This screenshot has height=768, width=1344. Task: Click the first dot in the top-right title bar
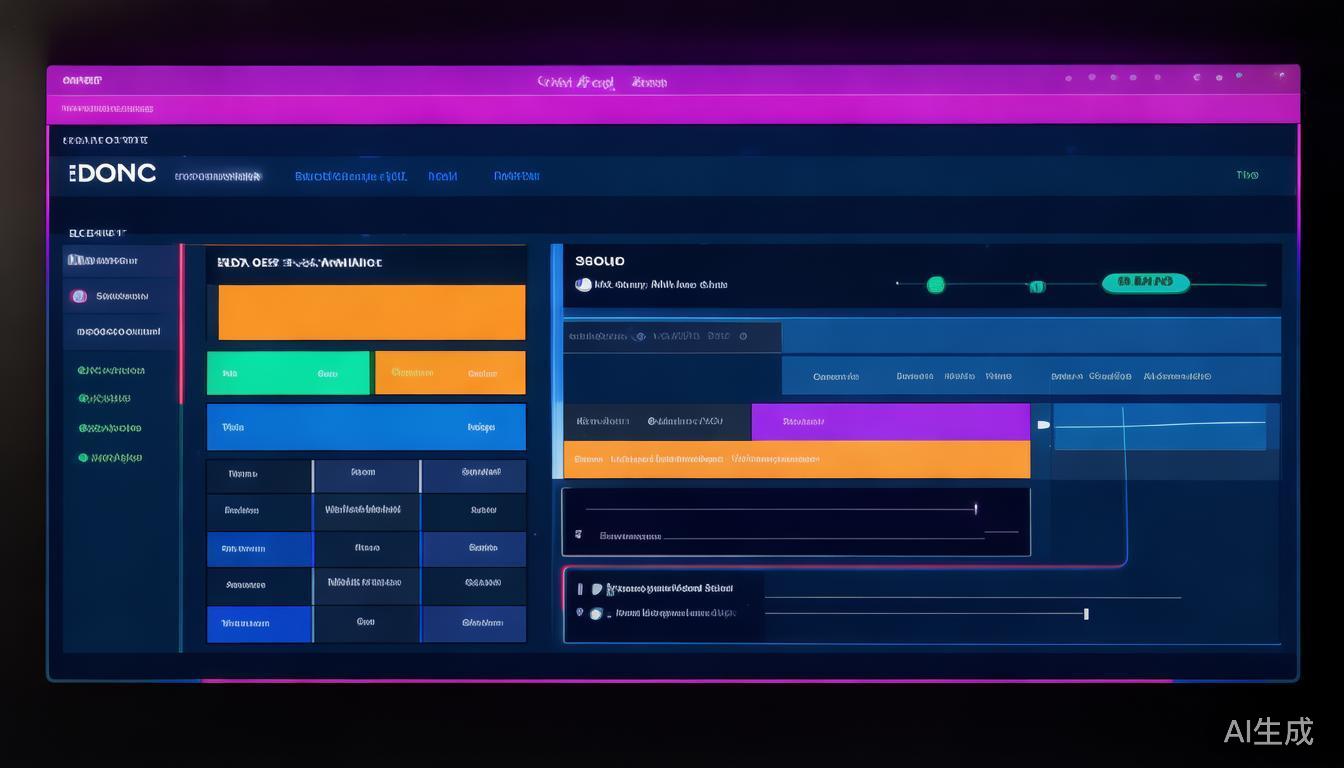(x=1068, y=78)
